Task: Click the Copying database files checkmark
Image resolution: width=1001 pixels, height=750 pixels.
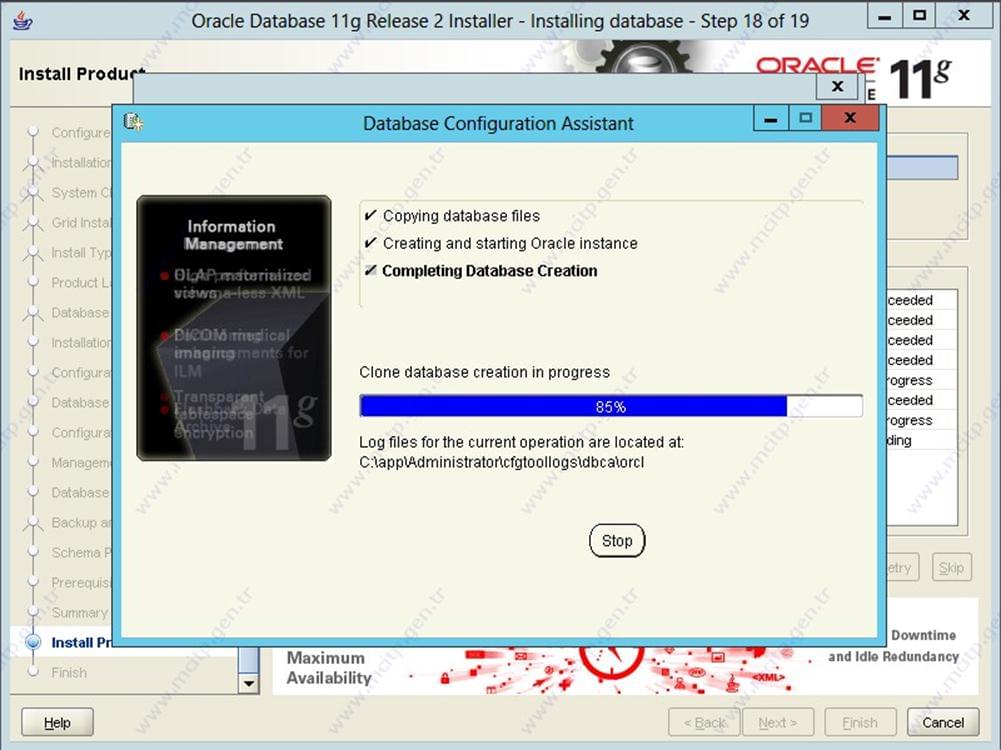Action: tap(370, 216)
